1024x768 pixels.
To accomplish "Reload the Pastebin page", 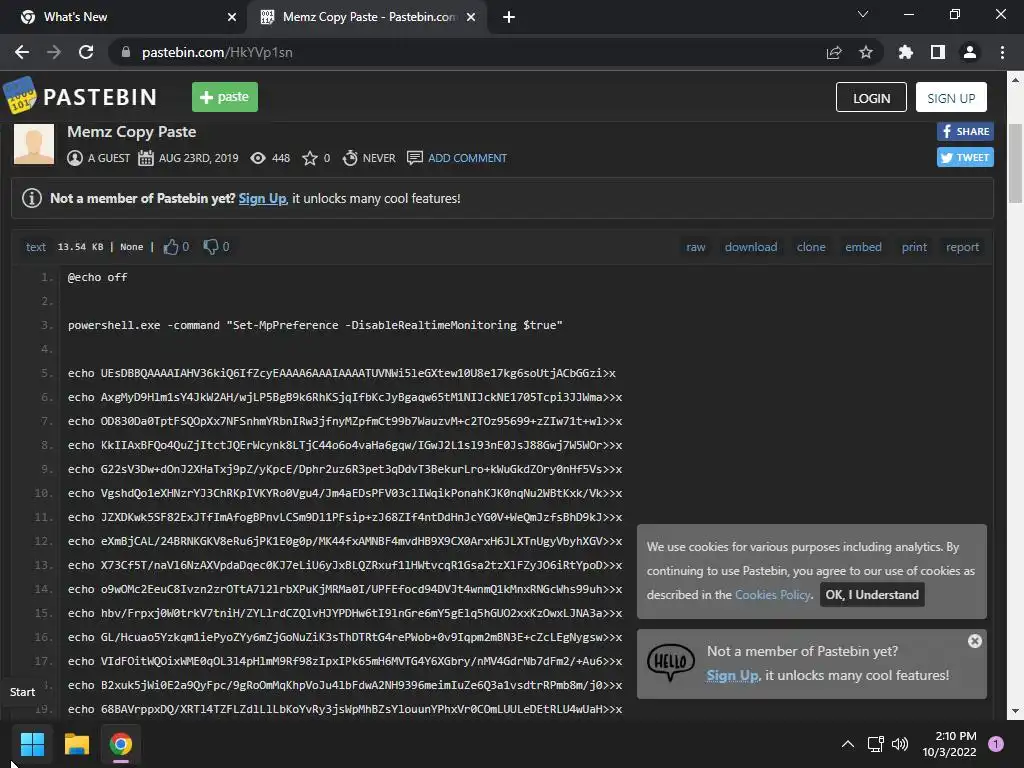I will pos(86,52).
